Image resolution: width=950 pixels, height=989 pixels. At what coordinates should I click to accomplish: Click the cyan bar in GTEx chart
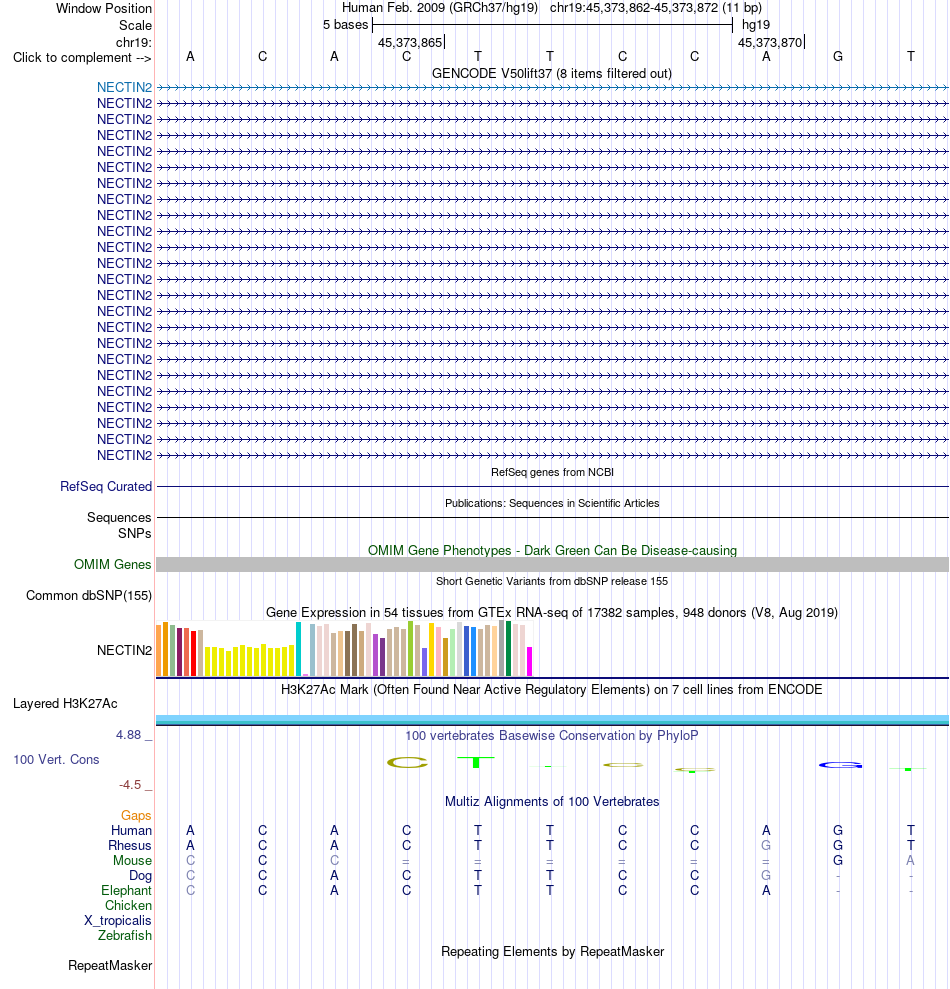tap(298, 649)
